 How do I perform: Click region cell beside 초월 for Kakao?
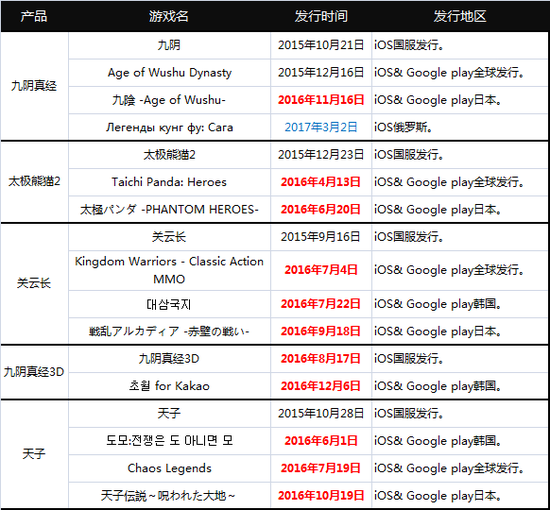460,386
